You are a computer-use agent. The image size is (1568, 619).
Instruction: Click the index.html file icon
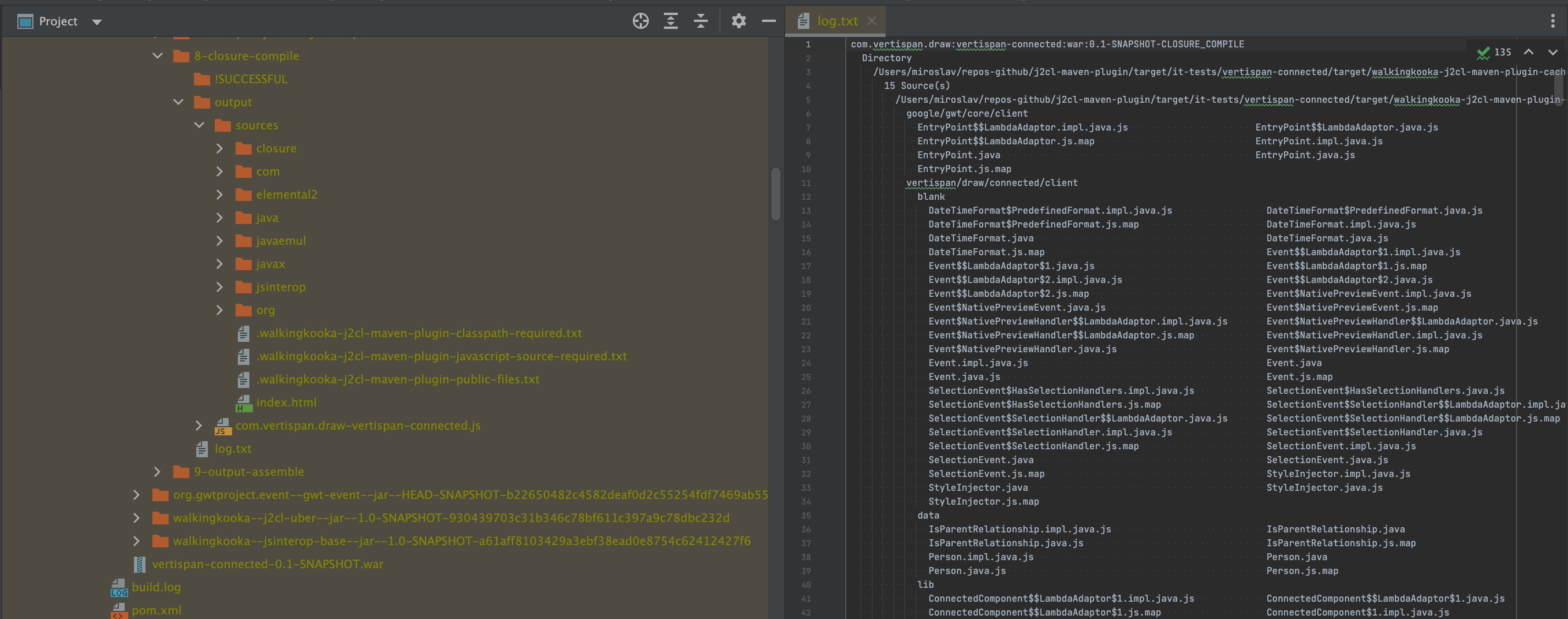(244, 403)
